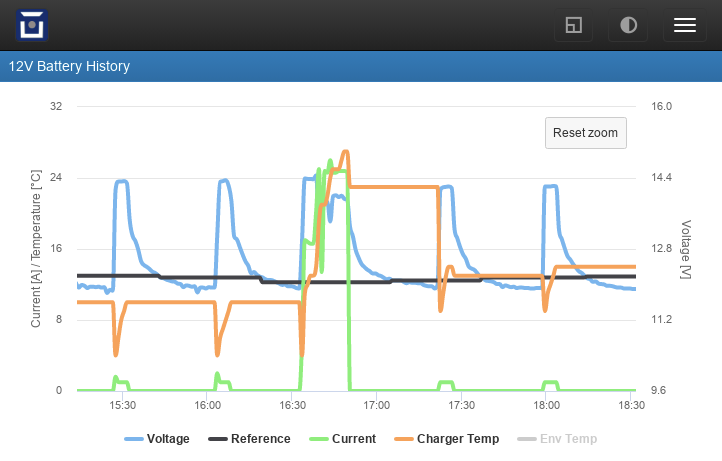
Task: Switch night mode with contrast icon
Action: point(628,25)
